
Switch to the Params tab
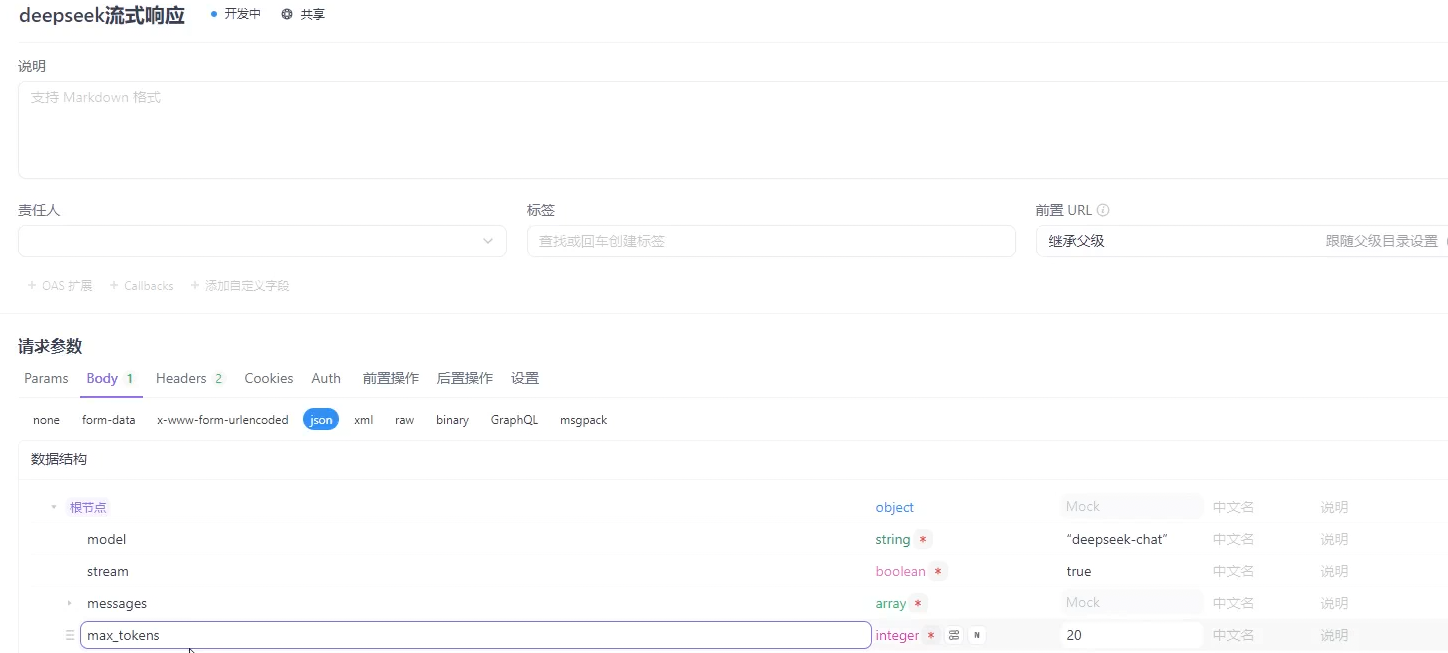point(46,378)
